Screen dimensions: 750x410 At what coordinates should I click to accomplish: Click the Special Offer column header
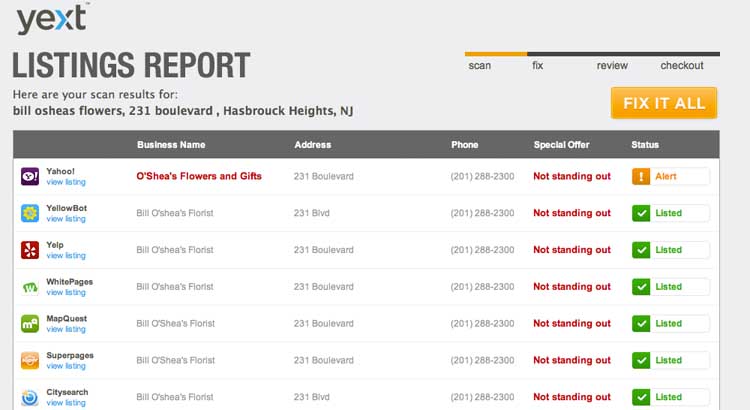pyautogui.click(x=562, y=144)
